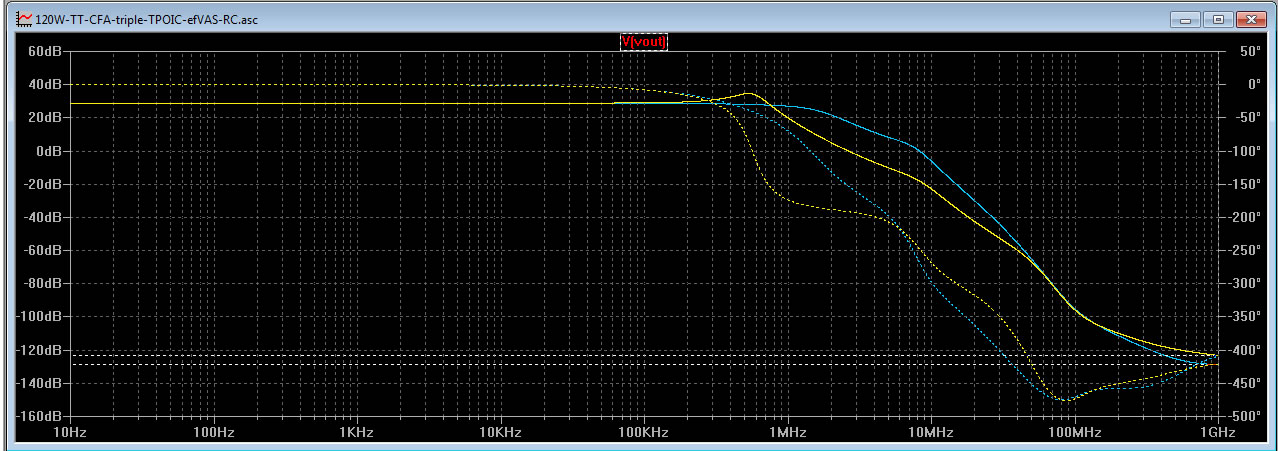Click the 1MHz frequency axis label

pos(787,433)
